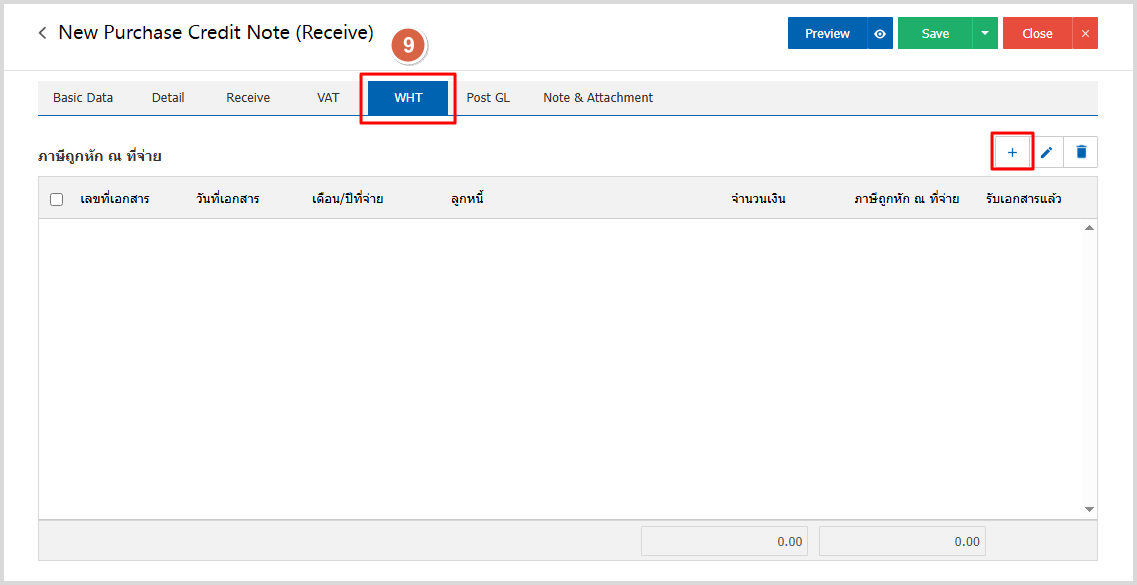Select the WHT tab
This screenshot has height=585, width=1137.
pyautogui.click(x=408, y=98)
